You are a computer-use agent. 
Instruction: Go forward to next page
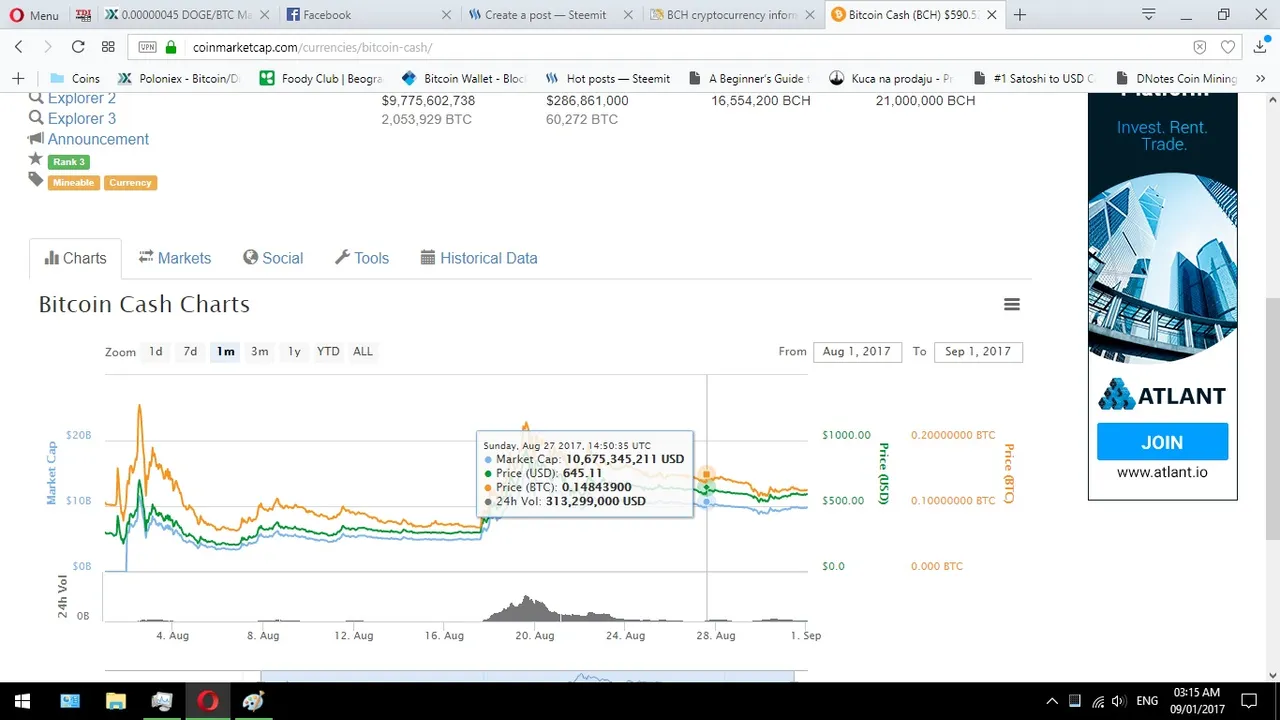pos(47,47)
